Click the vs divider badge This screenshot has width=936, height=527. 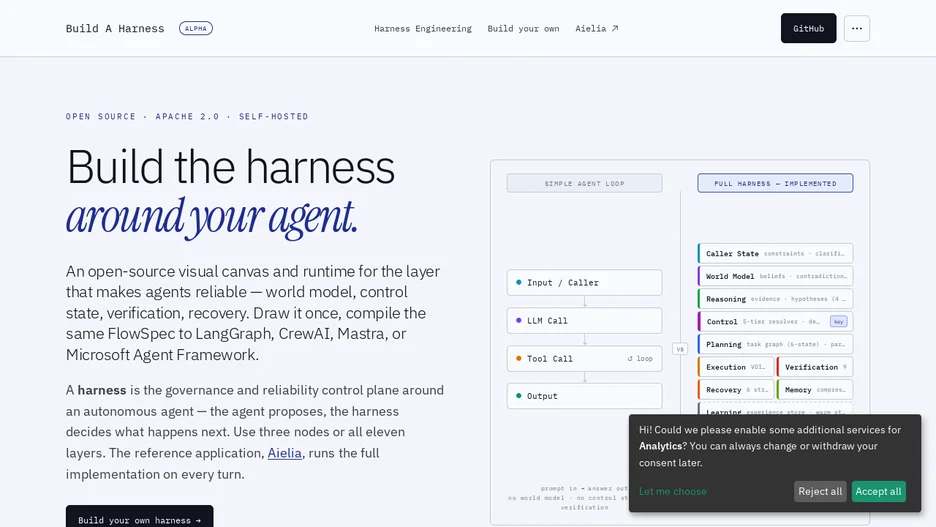tap(680, 349)
